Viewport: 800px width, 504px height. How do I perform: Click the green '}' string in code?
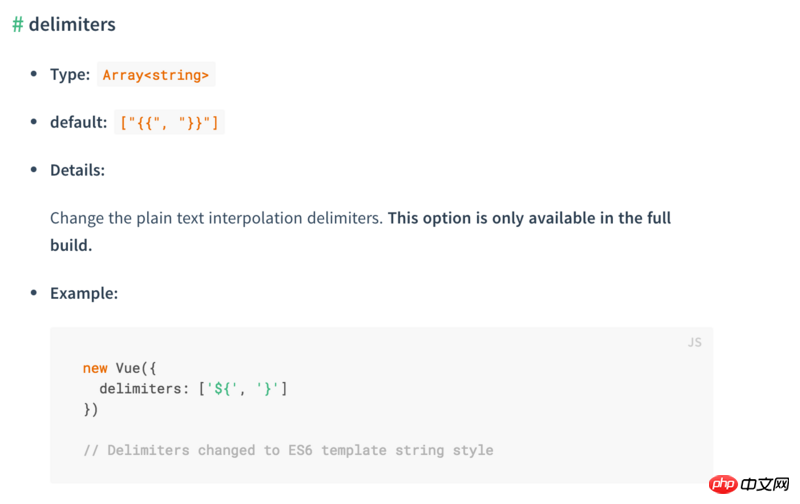pyautogui.click(x=267, y=389)
